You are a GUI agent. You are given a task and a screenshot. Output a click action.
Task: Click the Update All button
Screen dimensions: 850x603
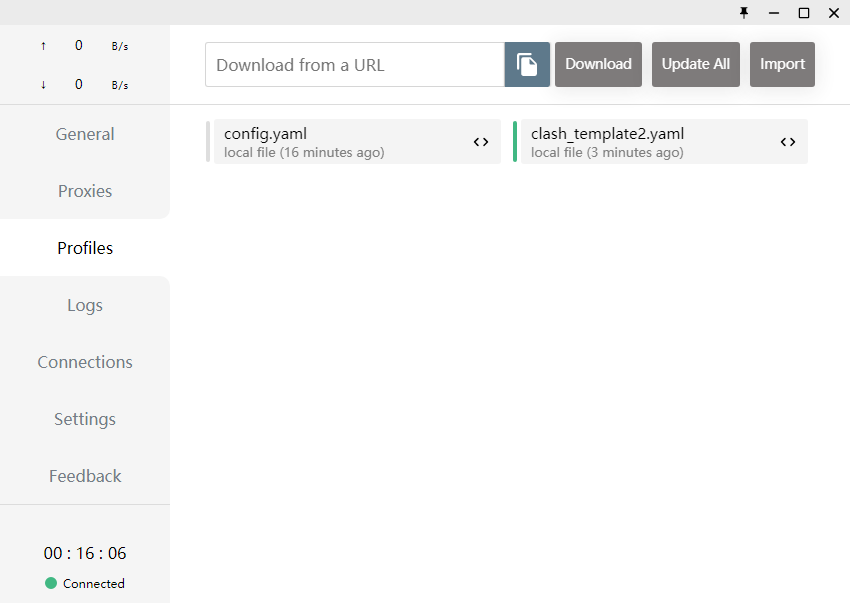[x=695, y=64]
